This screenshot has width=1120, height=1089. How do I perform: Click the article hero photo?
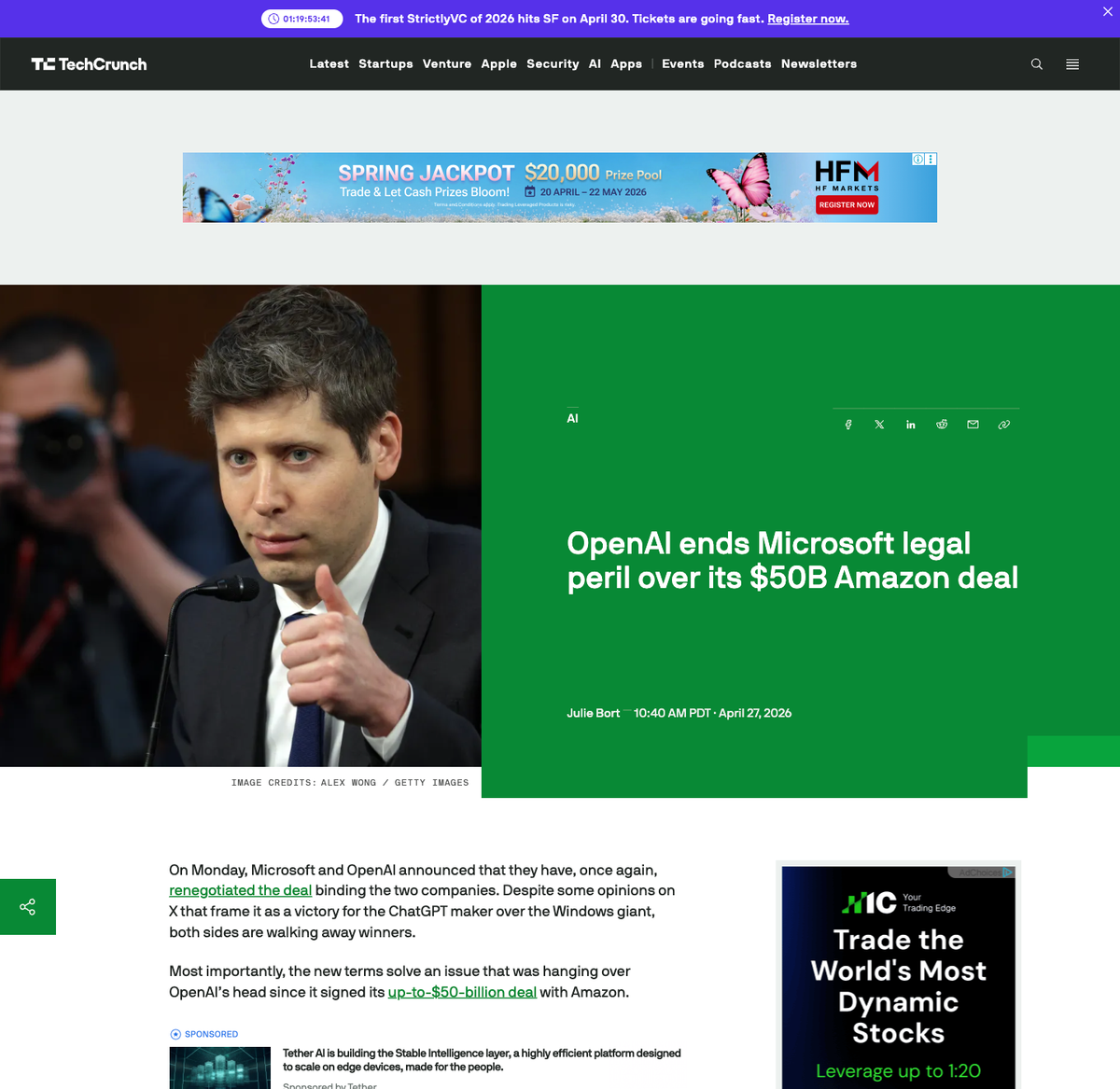(x=241, y=525)
